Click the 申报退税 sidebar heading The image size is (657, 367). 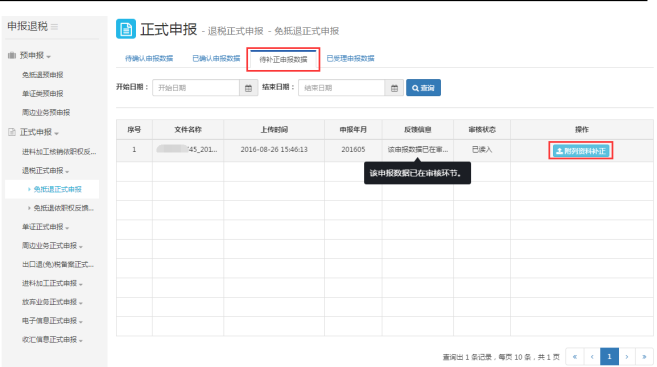[x=28, y=26]
